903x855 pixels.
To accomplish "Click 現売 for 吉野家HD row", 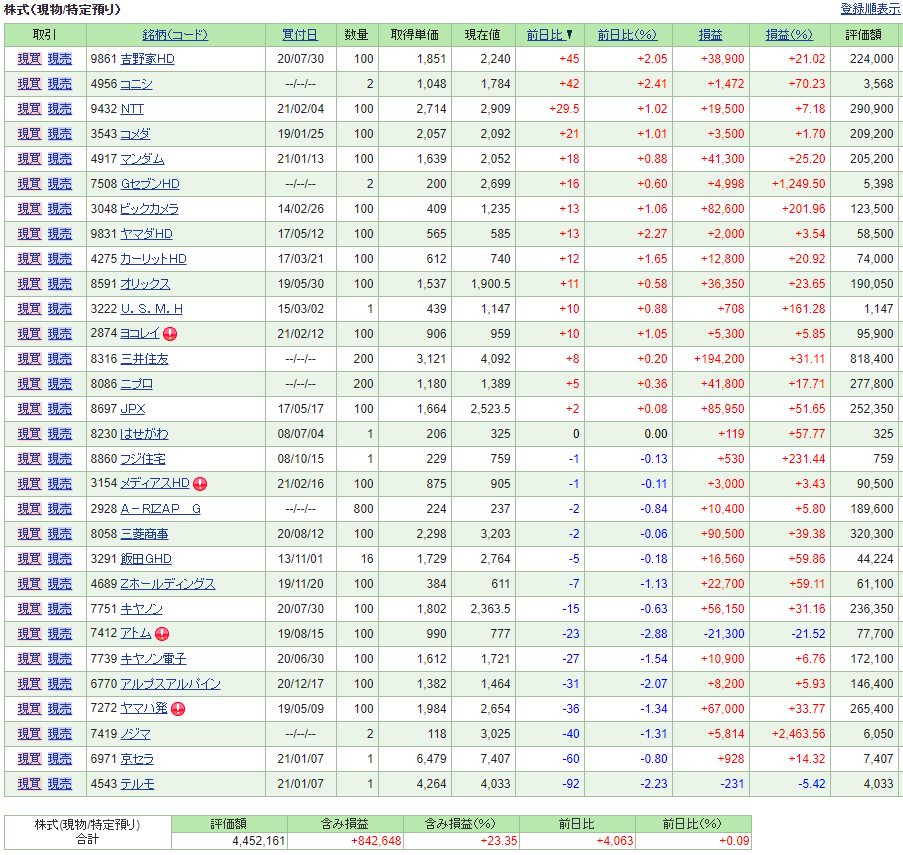I will 59,59.
